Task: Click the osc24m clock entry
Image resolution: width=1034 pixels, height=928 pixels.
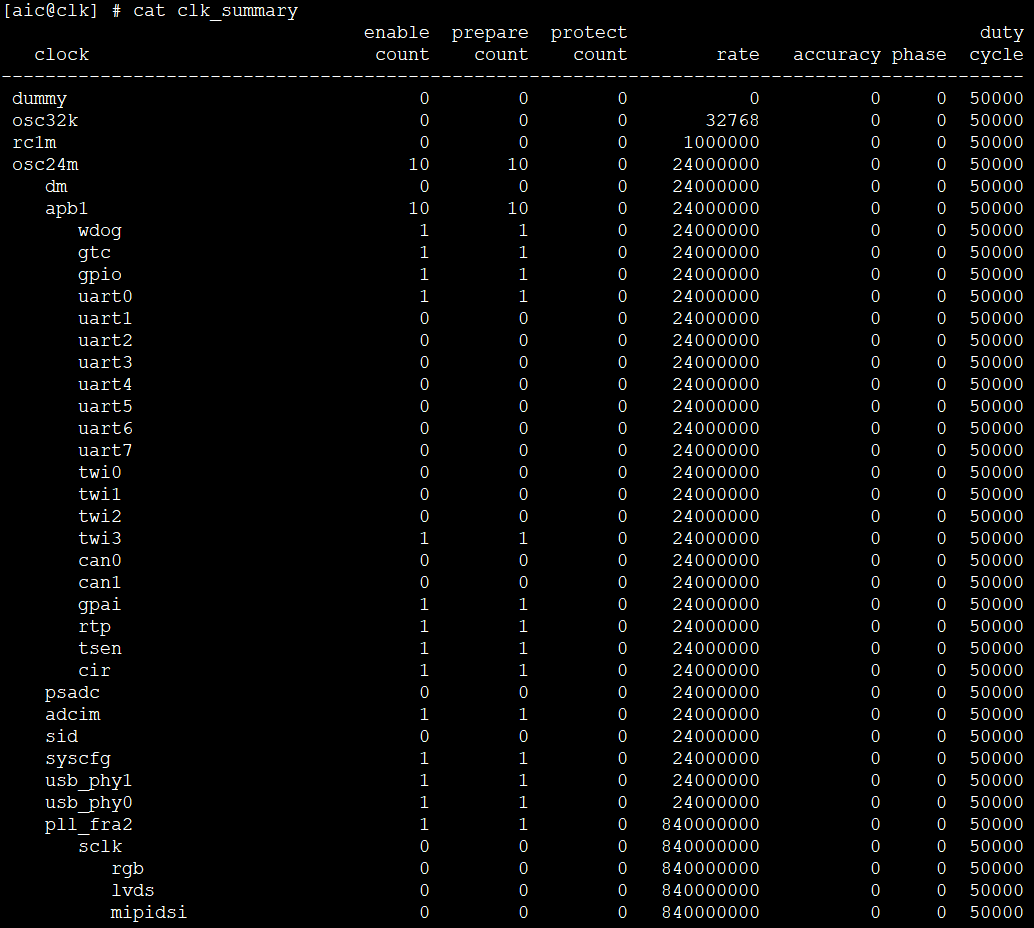Action: (x=45, y=164)
